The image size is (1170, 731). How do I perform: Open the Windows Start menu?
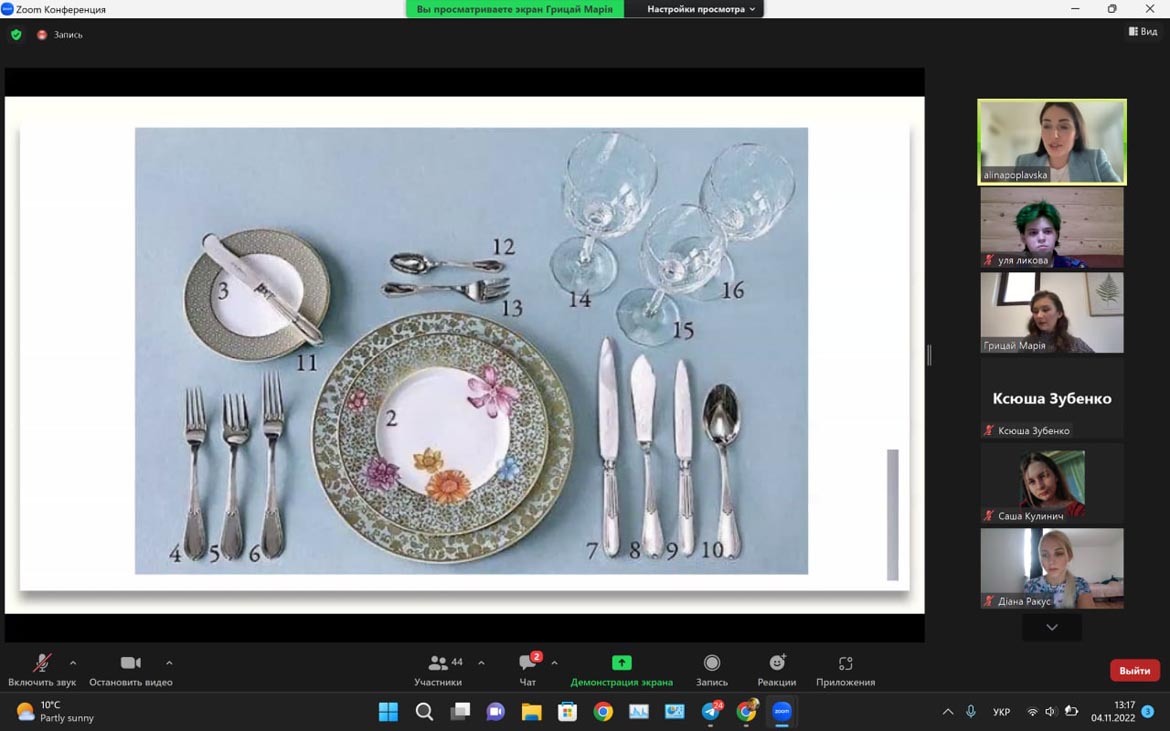(388, 712)
